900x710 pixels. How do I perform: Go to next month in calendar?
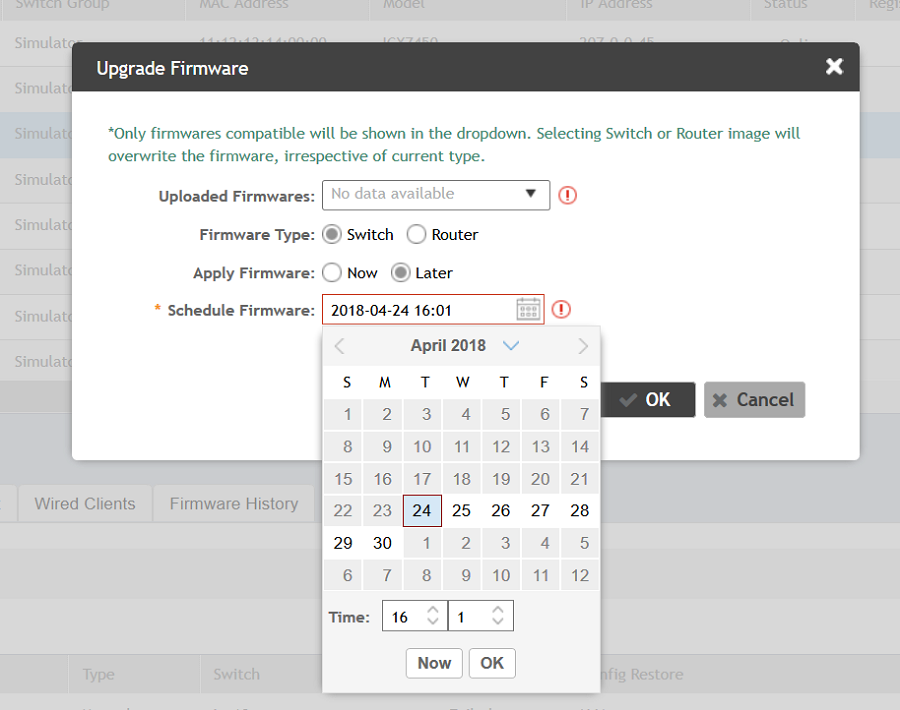point(583,346)
